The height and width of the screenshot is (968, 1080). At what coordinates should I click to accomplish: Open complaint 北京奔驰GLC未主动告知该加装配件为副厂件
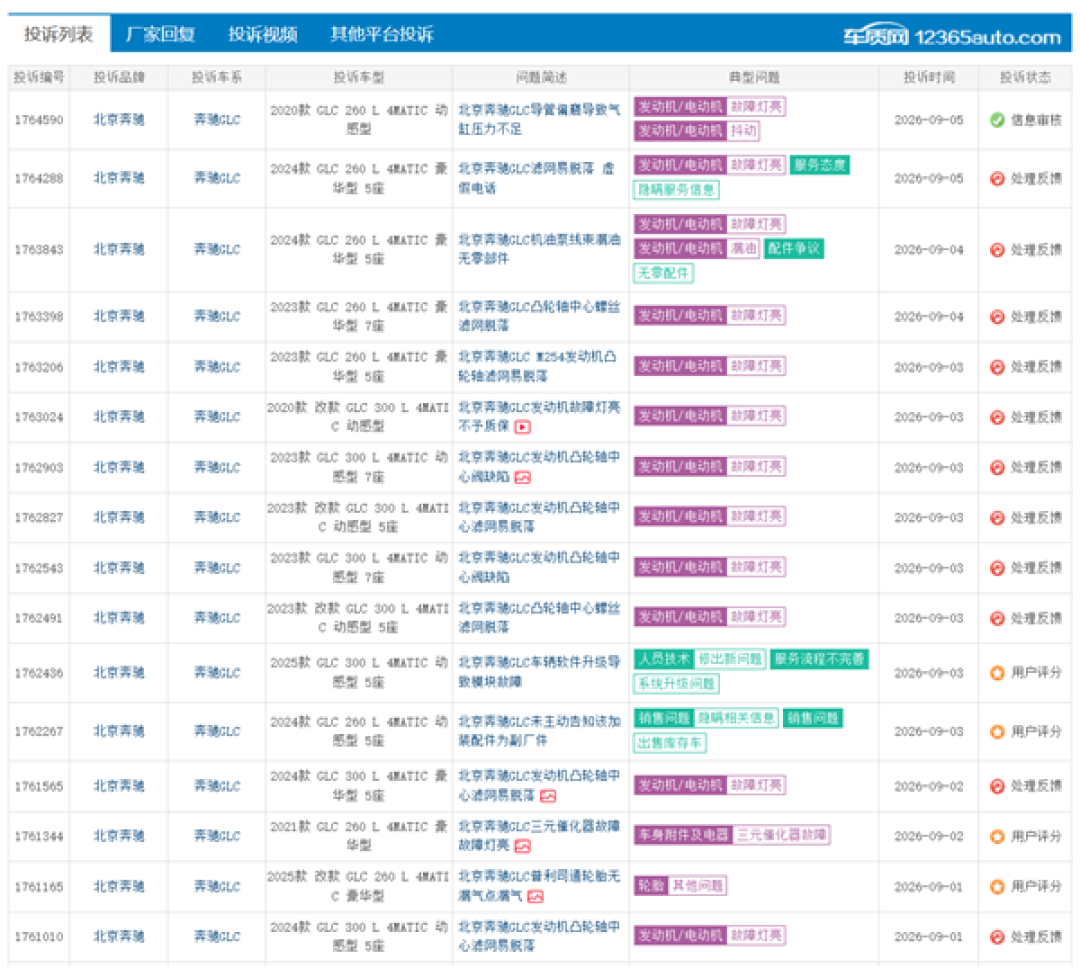point(539,730)
